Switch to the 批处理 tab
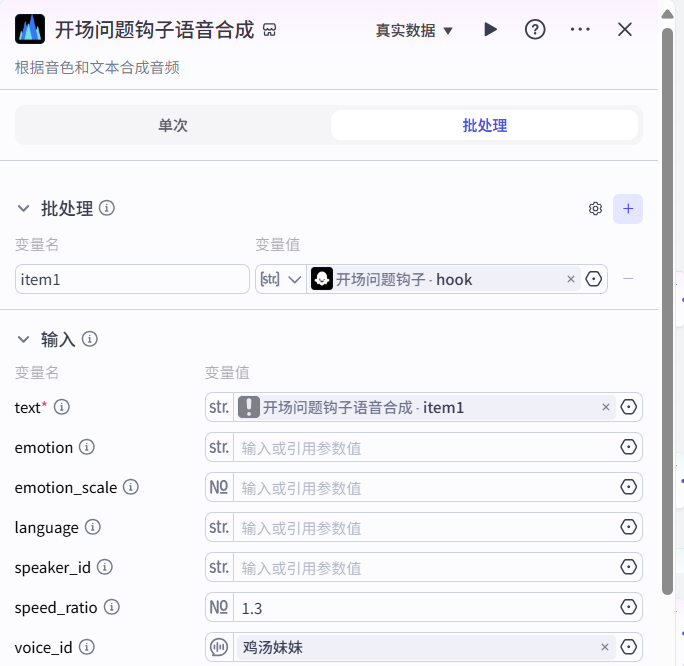The height and width of the screenshot is (666, 684). 485,125
